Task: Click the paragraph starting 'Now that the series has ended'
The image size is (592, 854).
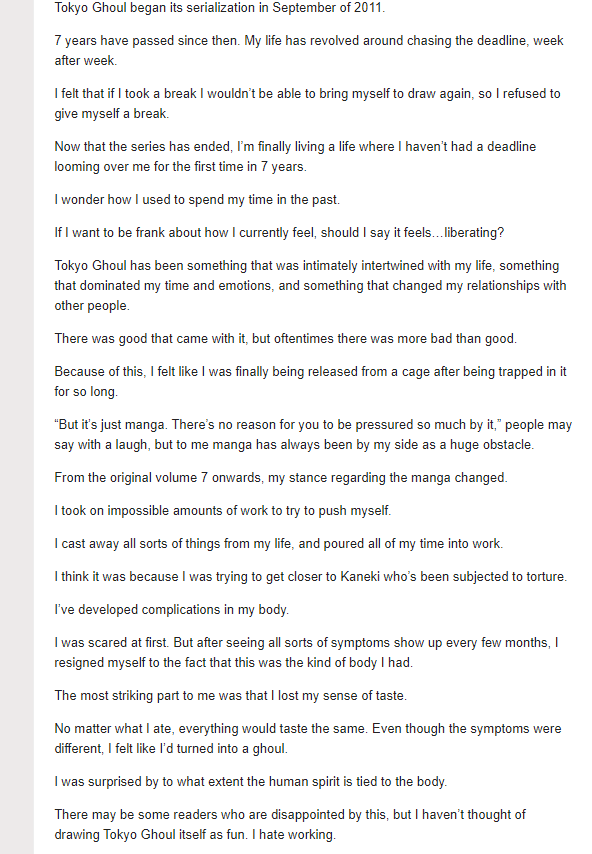Action: coord(295,156)
